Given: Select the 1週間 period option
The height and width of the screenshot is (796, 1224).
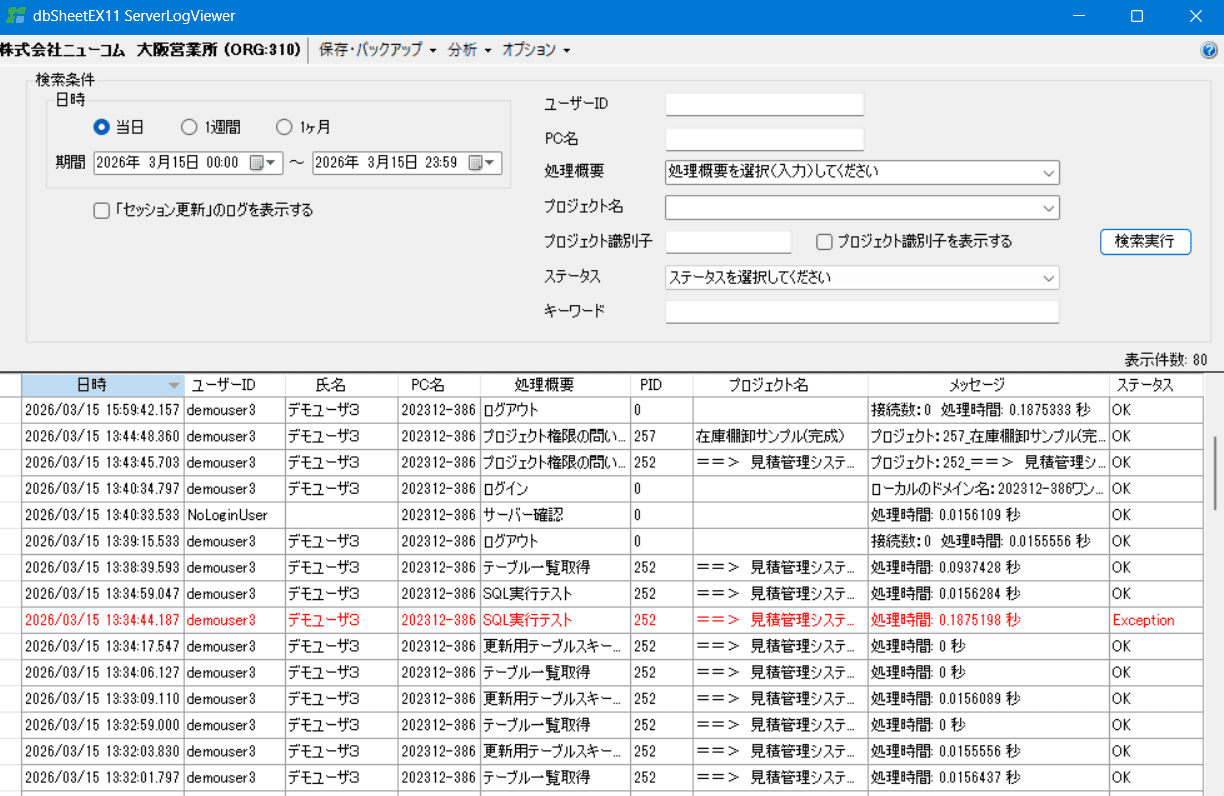Looking at the screenshot, I should pyautogui.click(x=189, y=127).
